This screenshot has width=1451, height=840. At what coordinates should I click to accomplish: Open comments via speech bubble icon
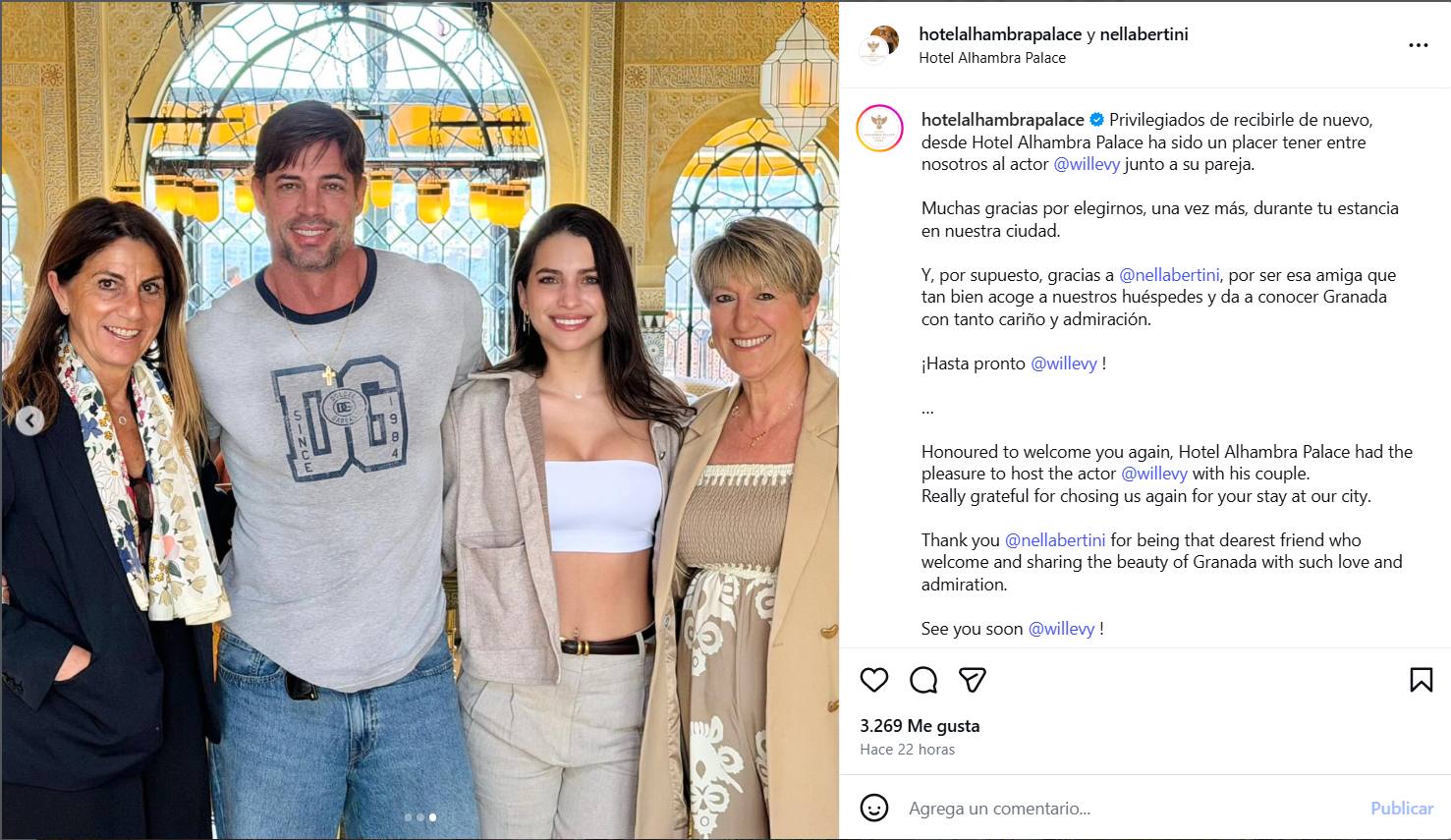click(923, 680)
